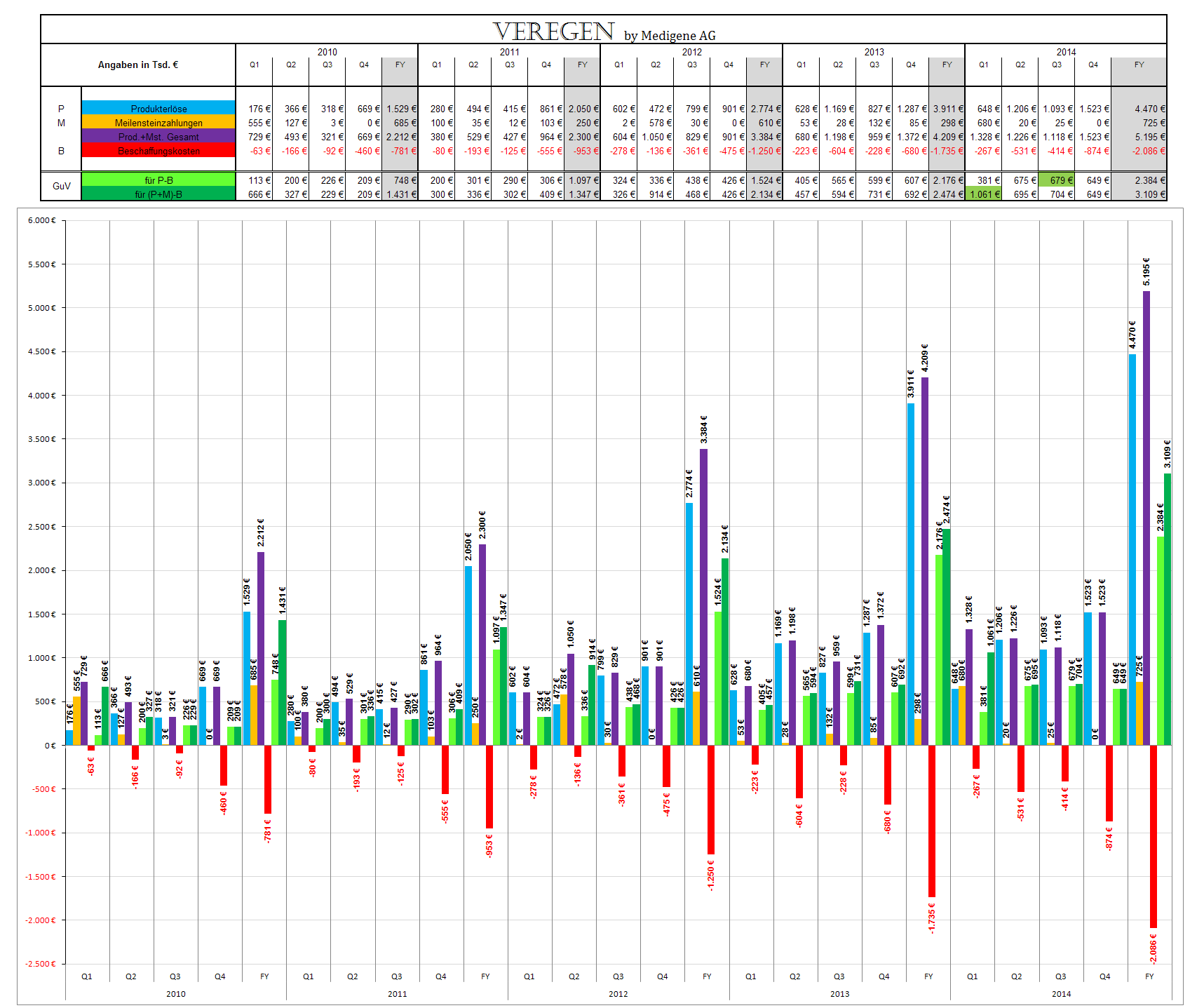Select table cell '3.911 €' for FY 2013
Screen dimensions: 1204x1008
pos(947,109)
